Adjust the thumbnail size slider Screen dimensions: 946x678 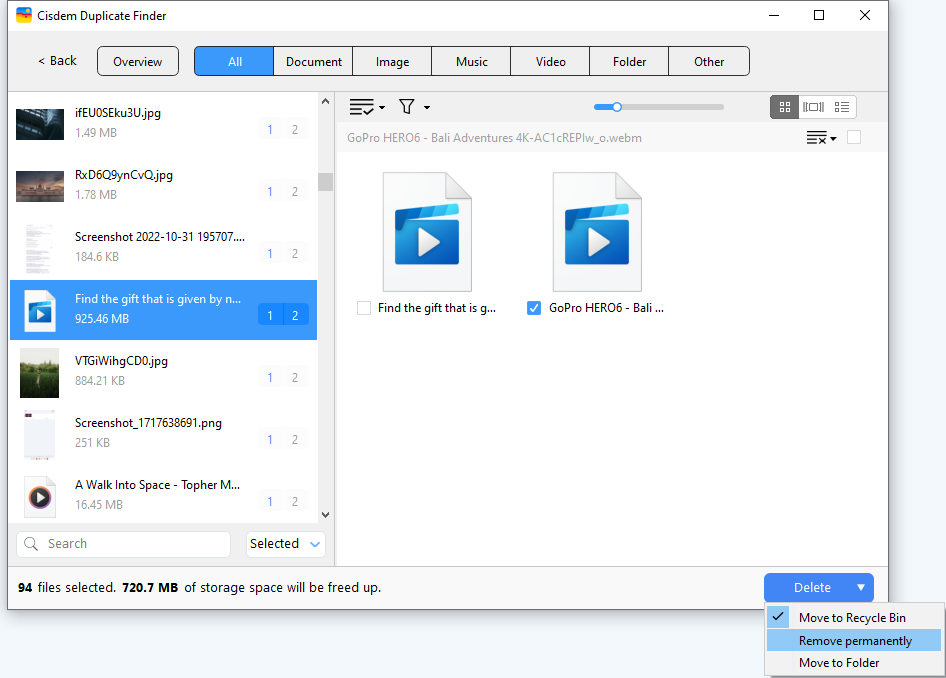(617, 107)
